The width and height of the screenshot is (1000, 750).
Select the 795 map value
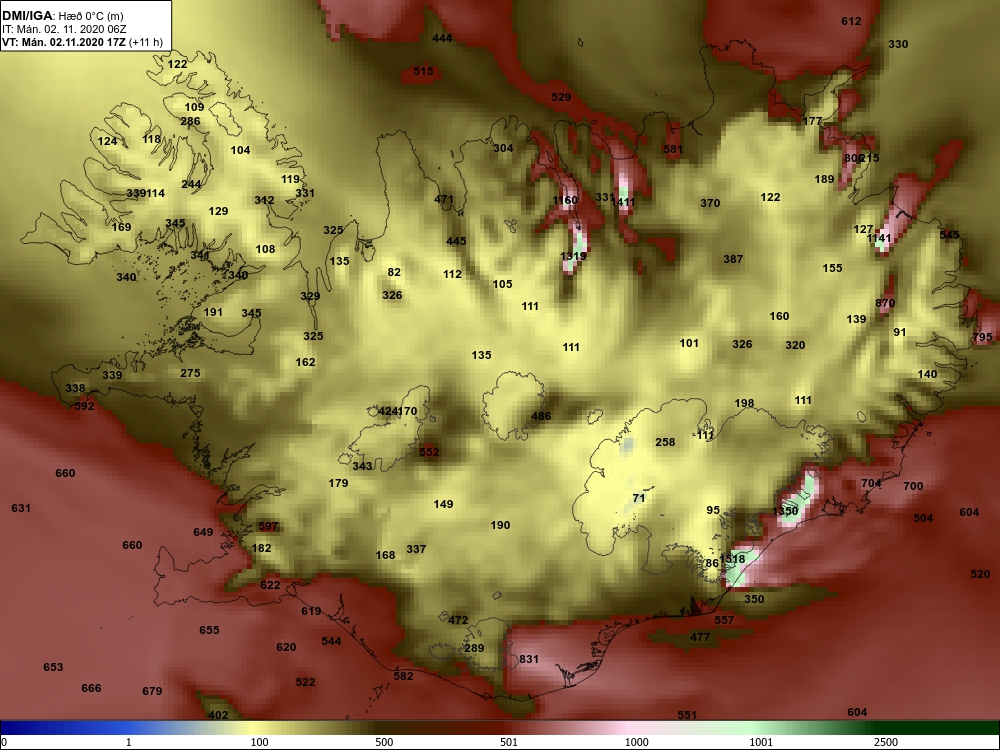pyautogui.click(x=982, y=337)
